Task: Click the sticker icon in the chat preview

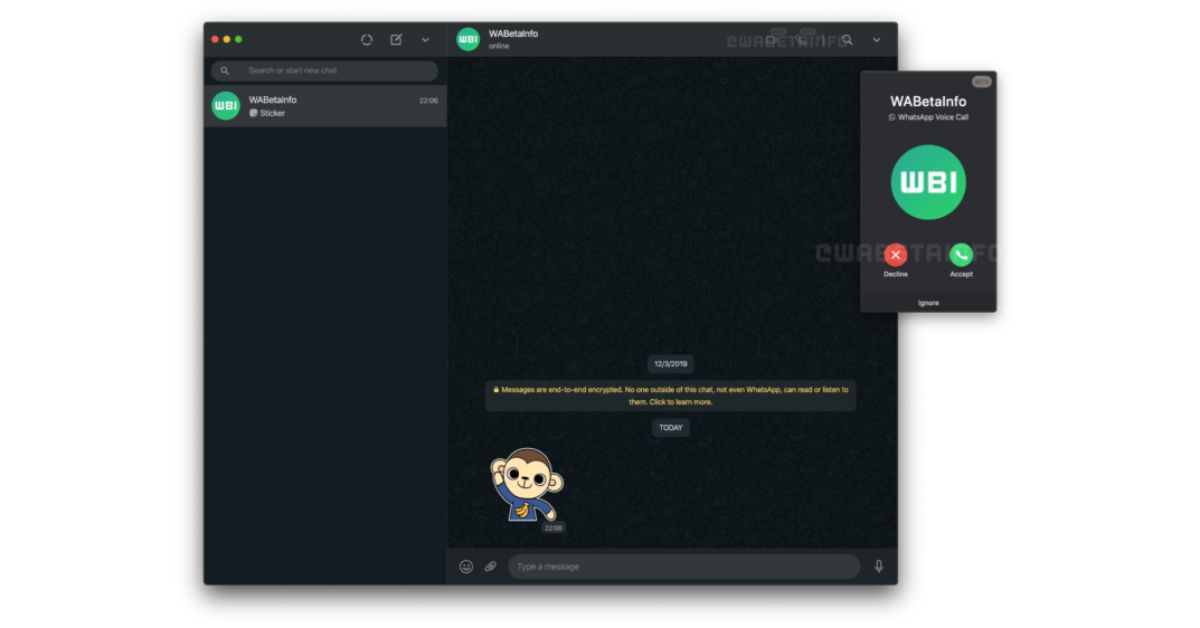Action: pos(256,113)
